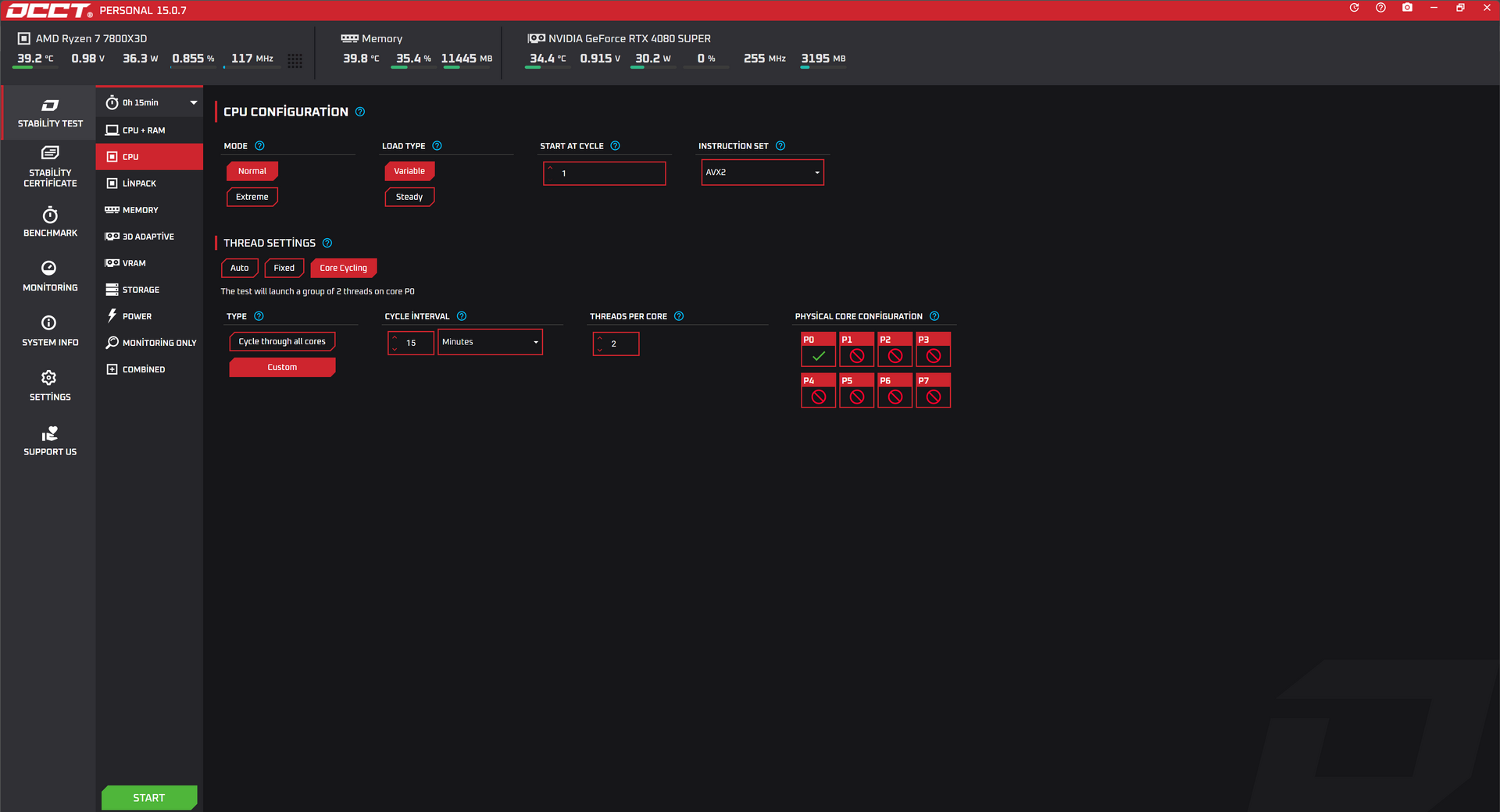
Task: Click the help icon beside Start At Cycle
Action: click(615, 146)
